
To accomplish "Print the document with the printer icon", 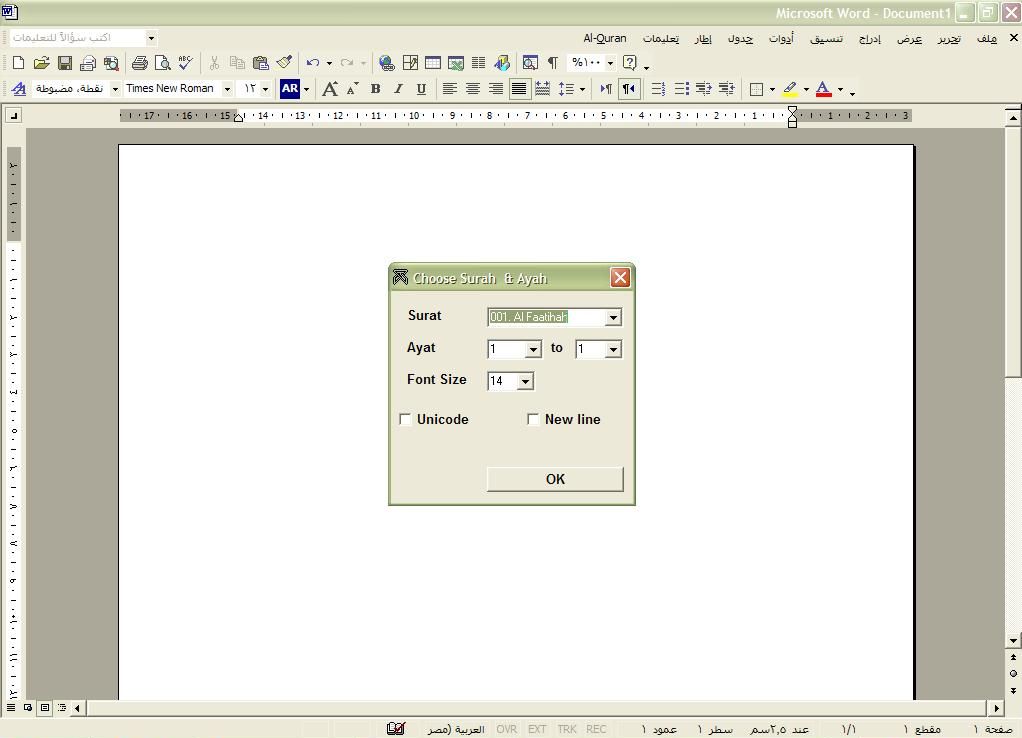I will point(139,63).
